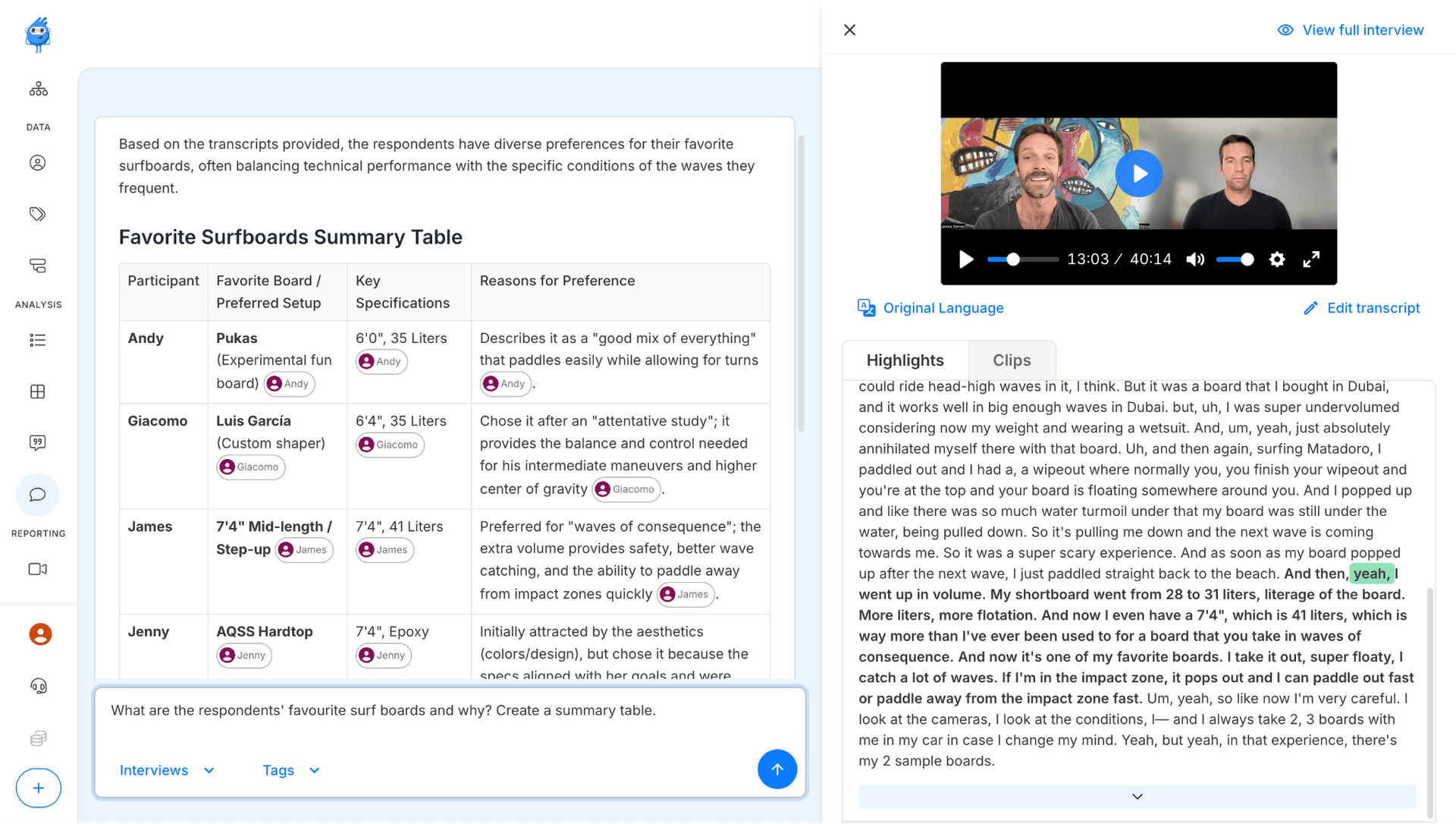Image resolution: width=1456 pixels, height=824 pixels.
Task: Open the grid table icon in sidebar
Action: point(38,392)
